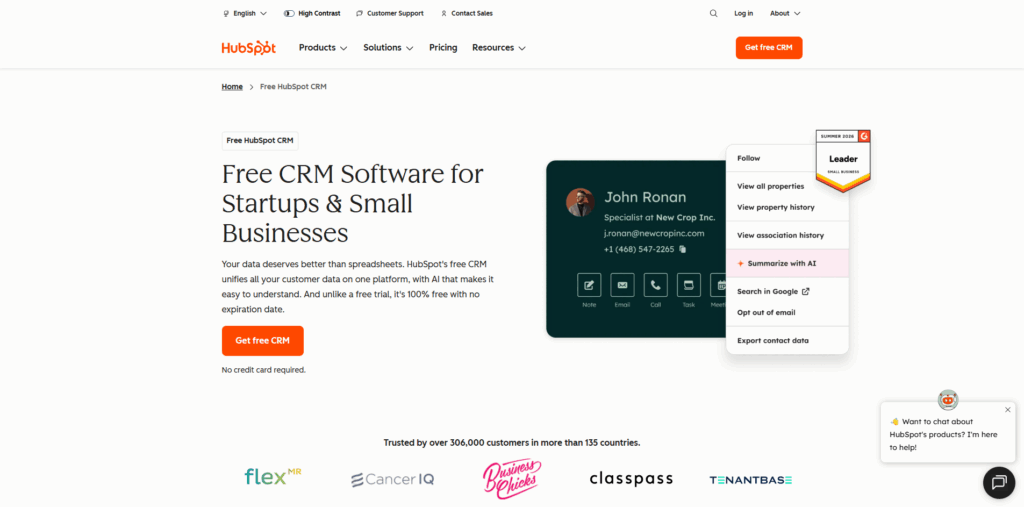Image resolution: width=1024 pixels, height=507 pixels.
Task: Click the John Ronan name text
Action: [645, 197]
